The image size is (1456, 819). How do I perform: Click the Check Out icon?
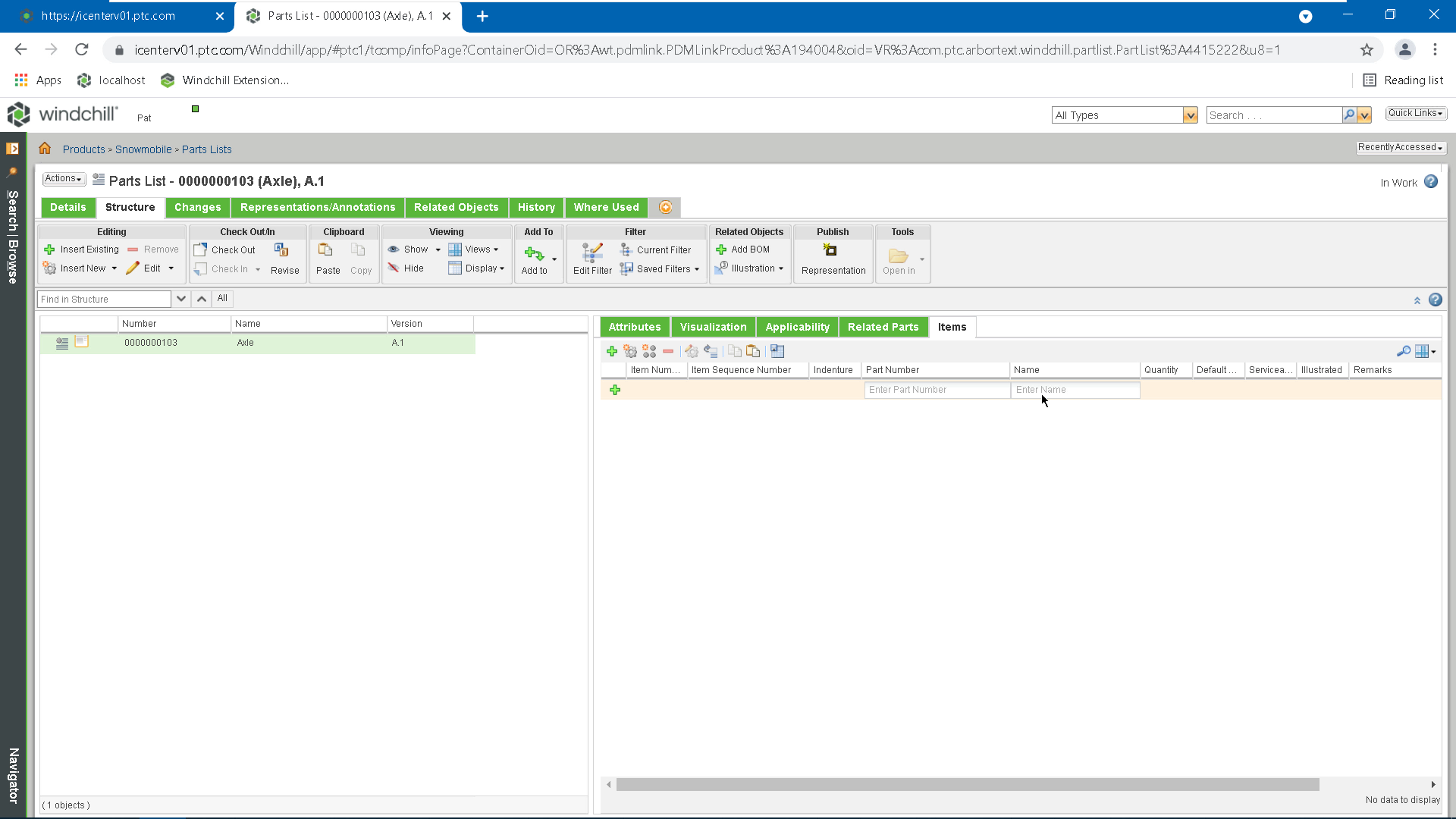click(200, 249)
